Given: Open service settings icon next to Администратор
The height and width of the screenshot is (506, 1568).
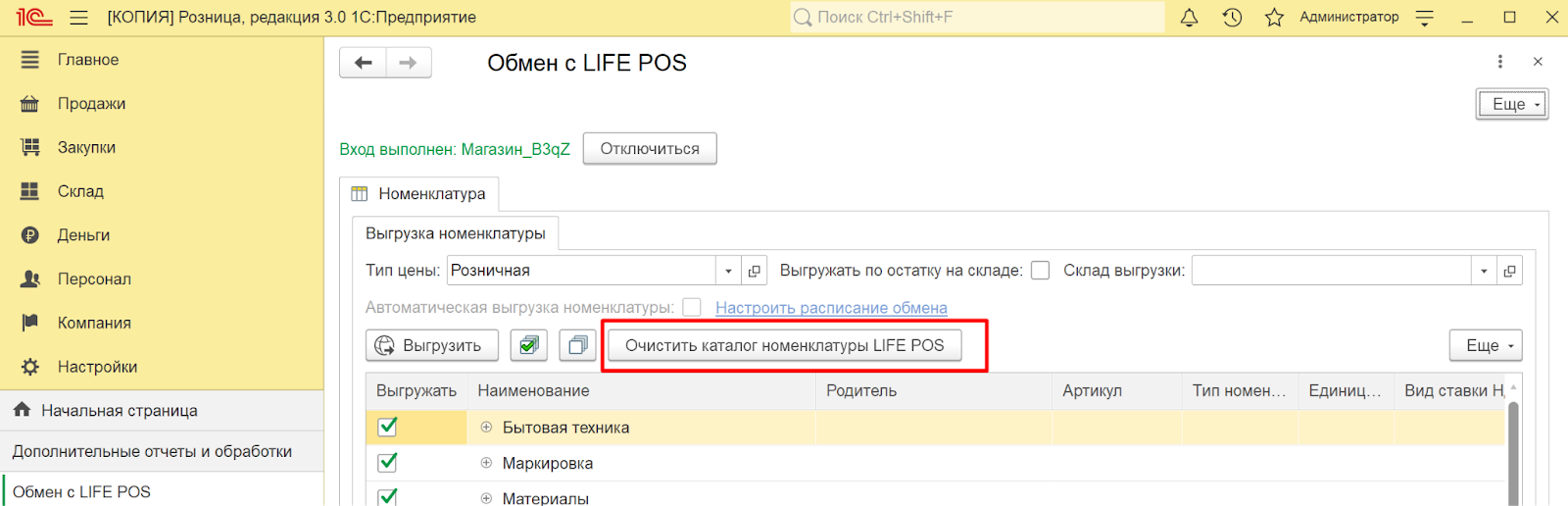Looking at the screenshot, I should pyautogui.click(x=1425, y=18).
